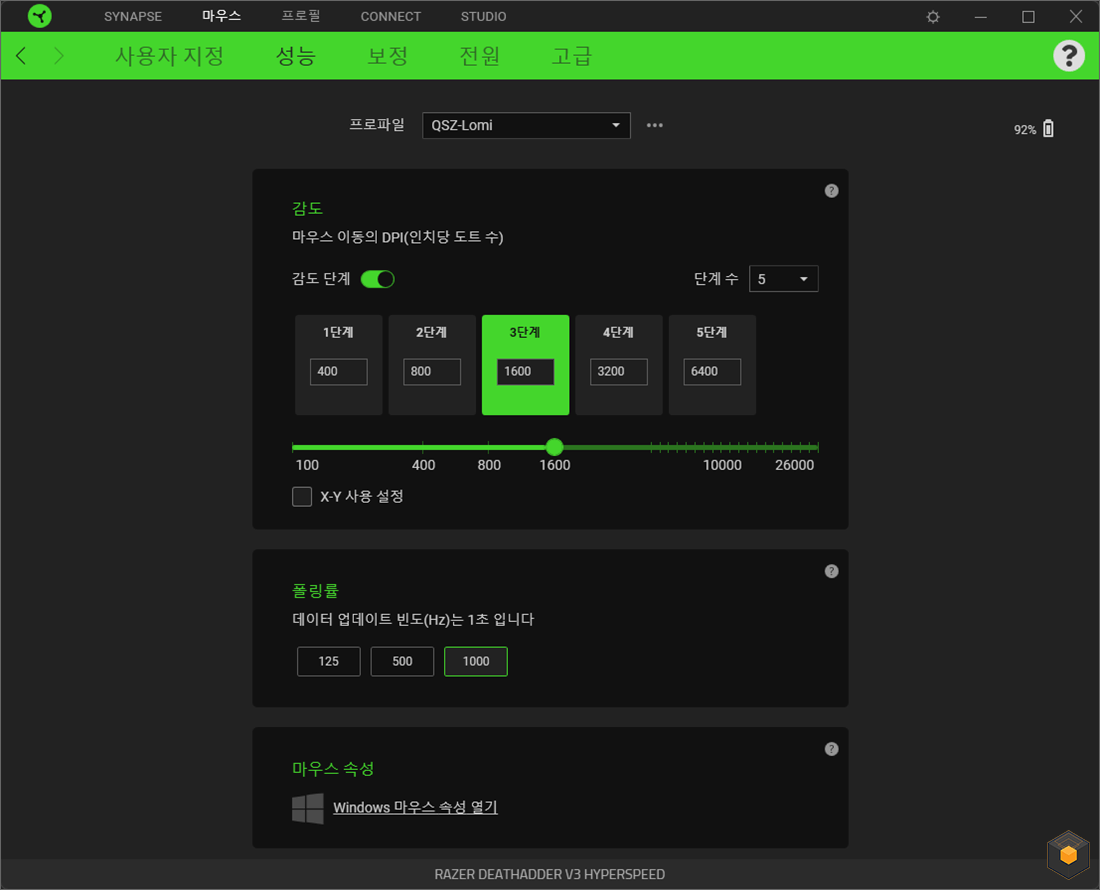This screenshot has height=890, width=1100.
Task: Click the orange hexagon cube icon
Action: (1068, 854)
